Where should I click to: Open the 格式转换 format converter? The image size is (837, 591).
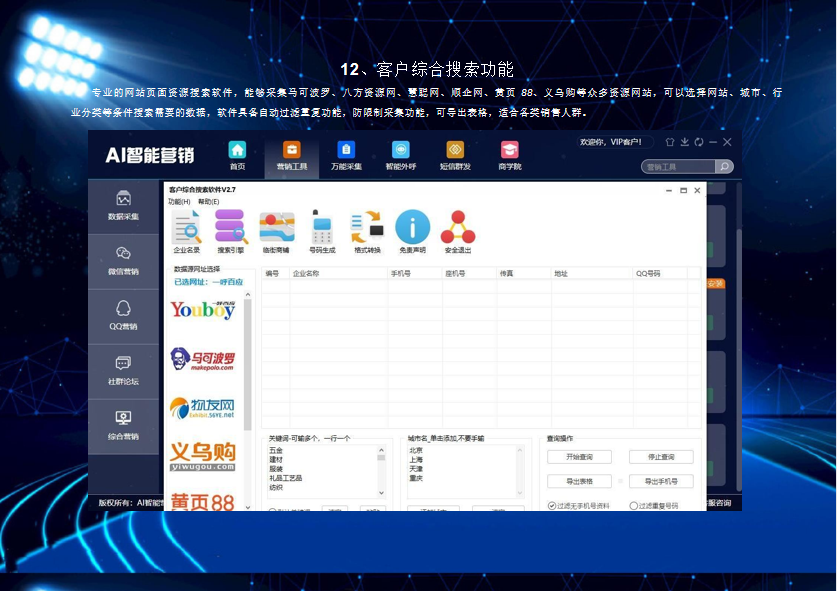tap(367, 231)
